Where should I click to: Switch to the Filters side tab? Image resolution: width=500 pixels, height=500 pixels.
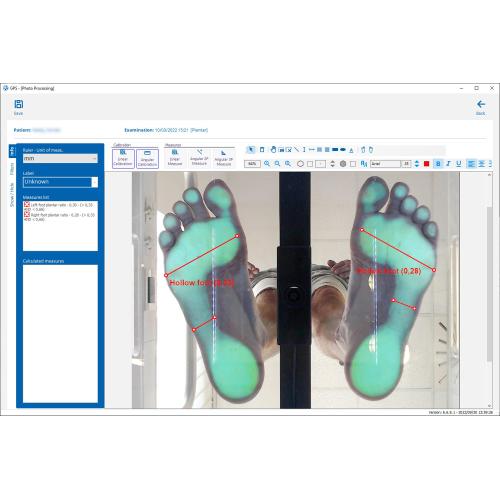pos(12,169)
